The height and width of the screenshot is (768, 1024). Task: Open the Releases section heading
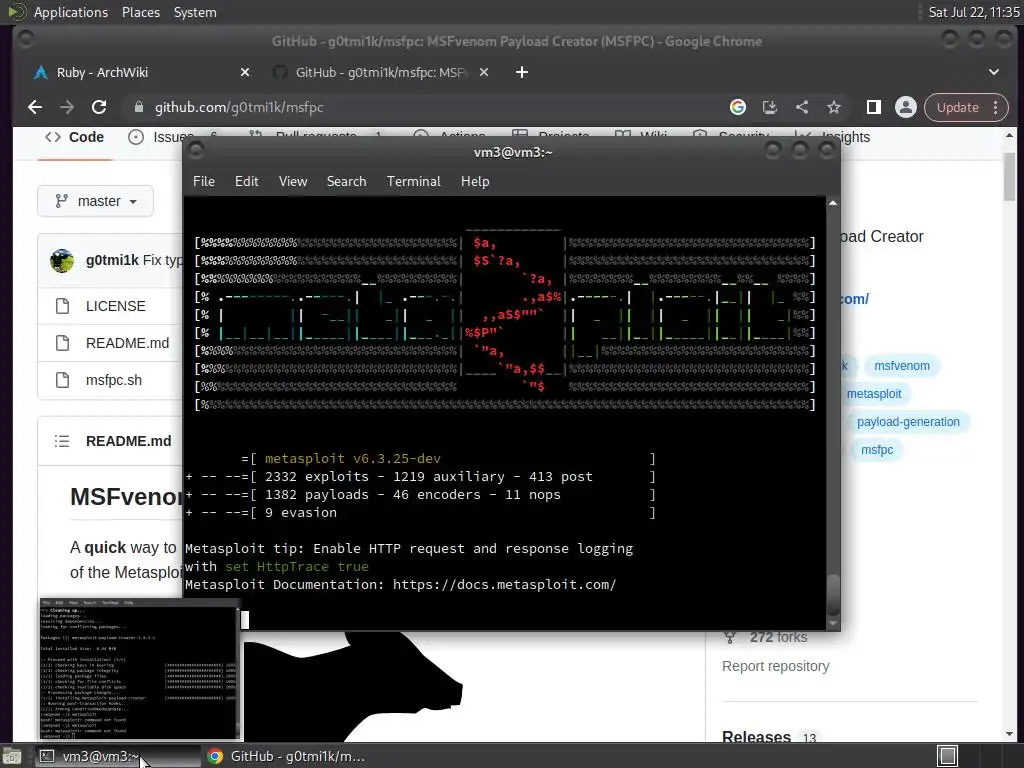(x=756, y=737)
